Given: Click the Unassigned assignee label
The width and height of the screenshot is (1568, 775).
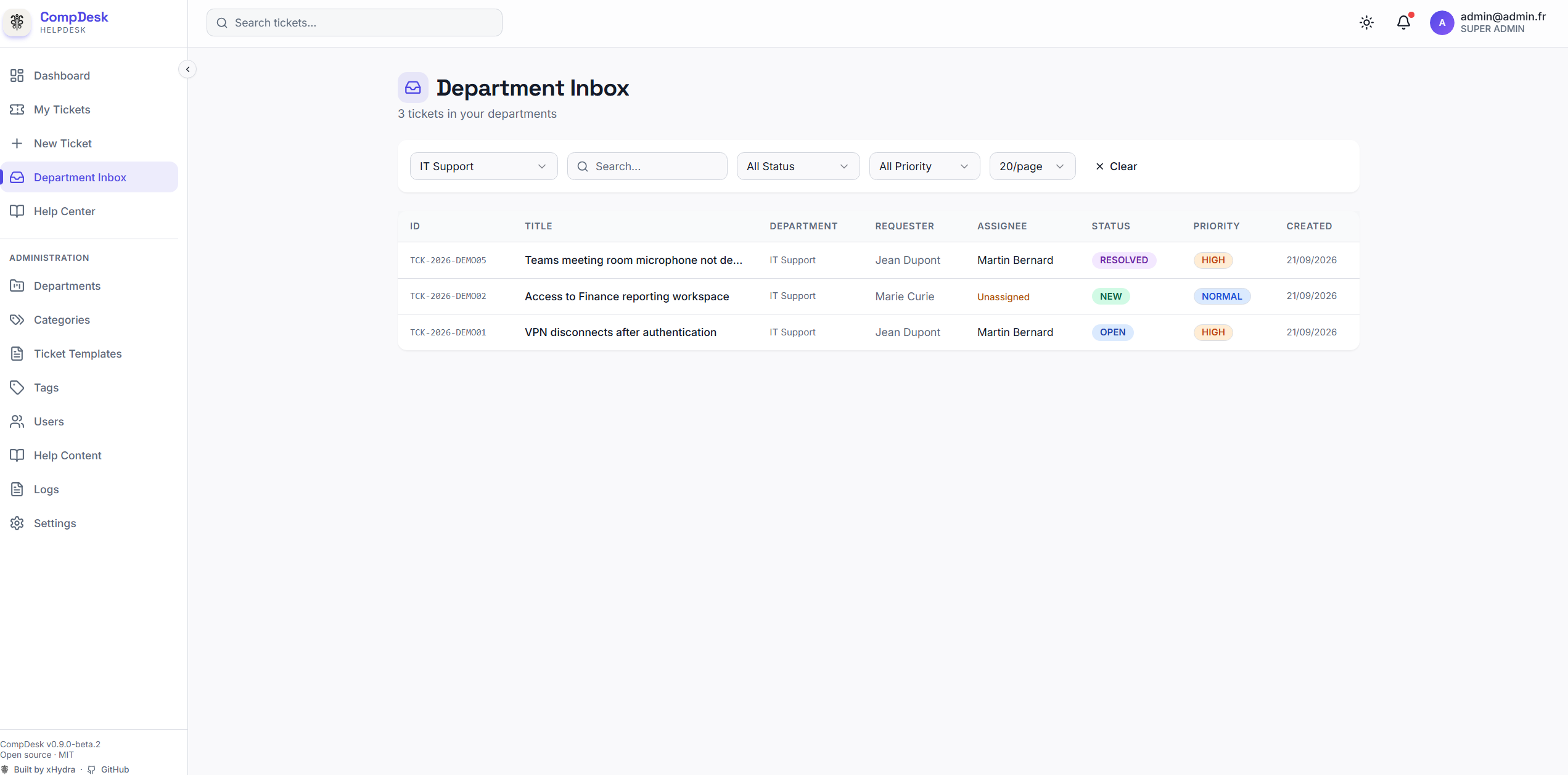Looking at the screenshot, I should (1003, 297).
